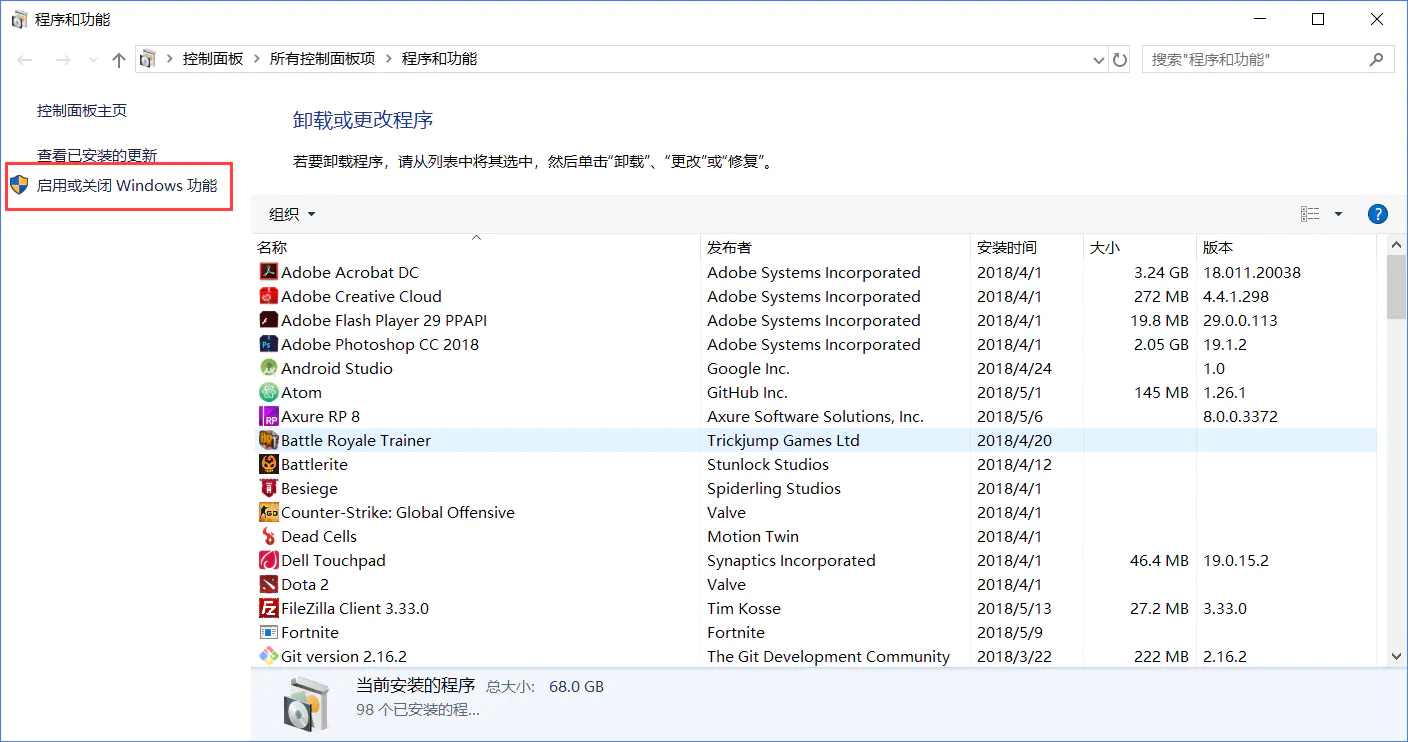
Task: Click the Dead Cells icon
Action: (268, 536)
